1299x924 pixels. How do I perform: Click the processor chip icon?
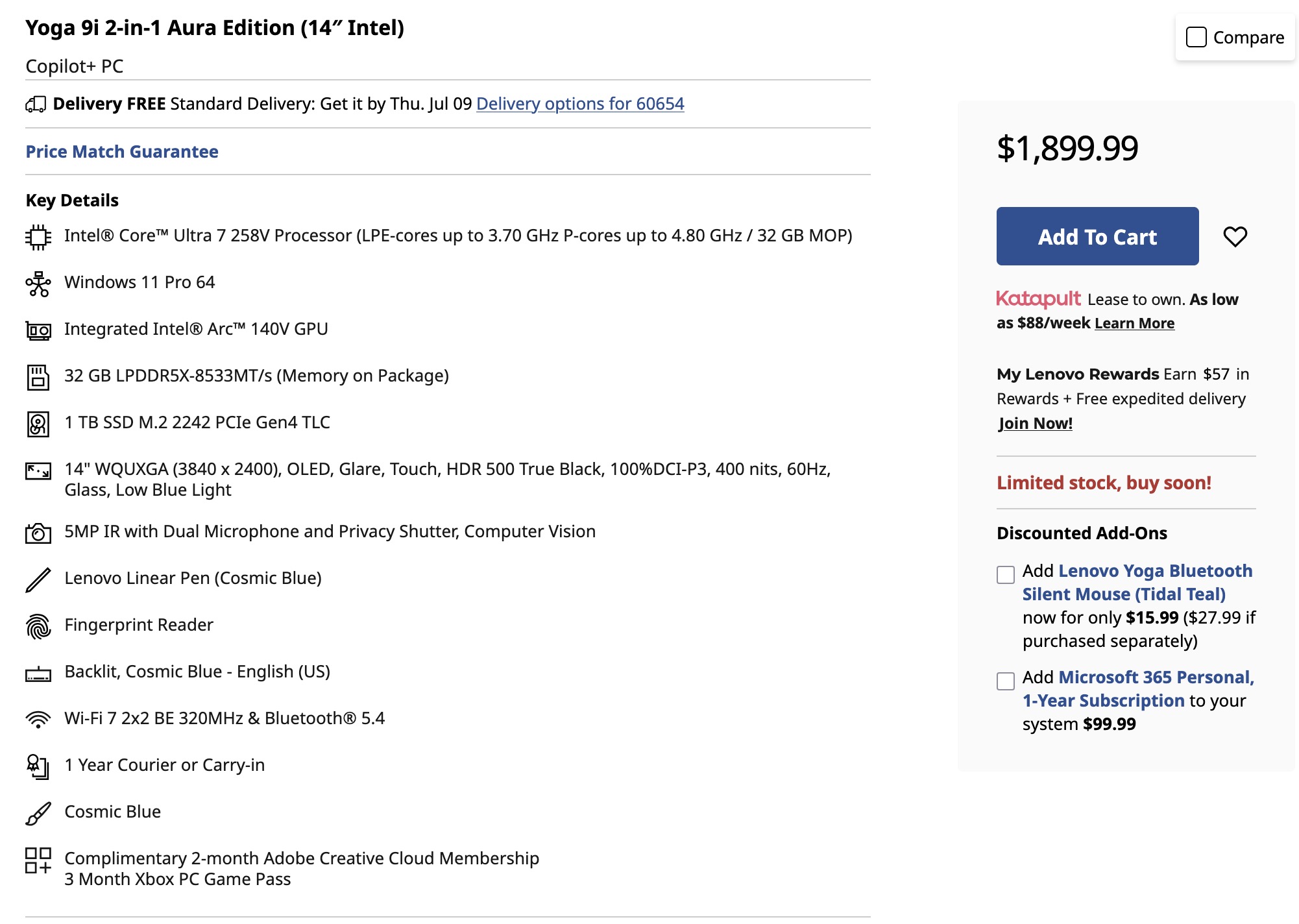pos(38,237)
